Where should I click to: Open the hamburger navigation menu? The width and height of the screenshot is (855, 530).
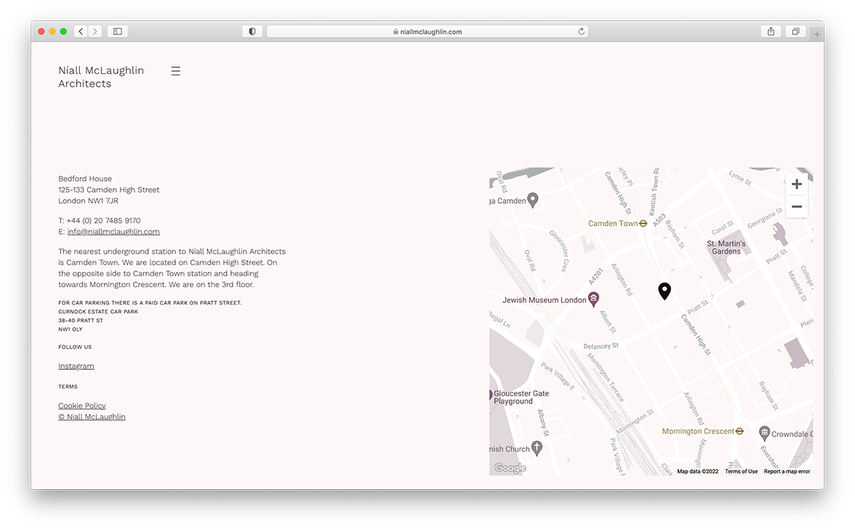(x=176, y=71)
